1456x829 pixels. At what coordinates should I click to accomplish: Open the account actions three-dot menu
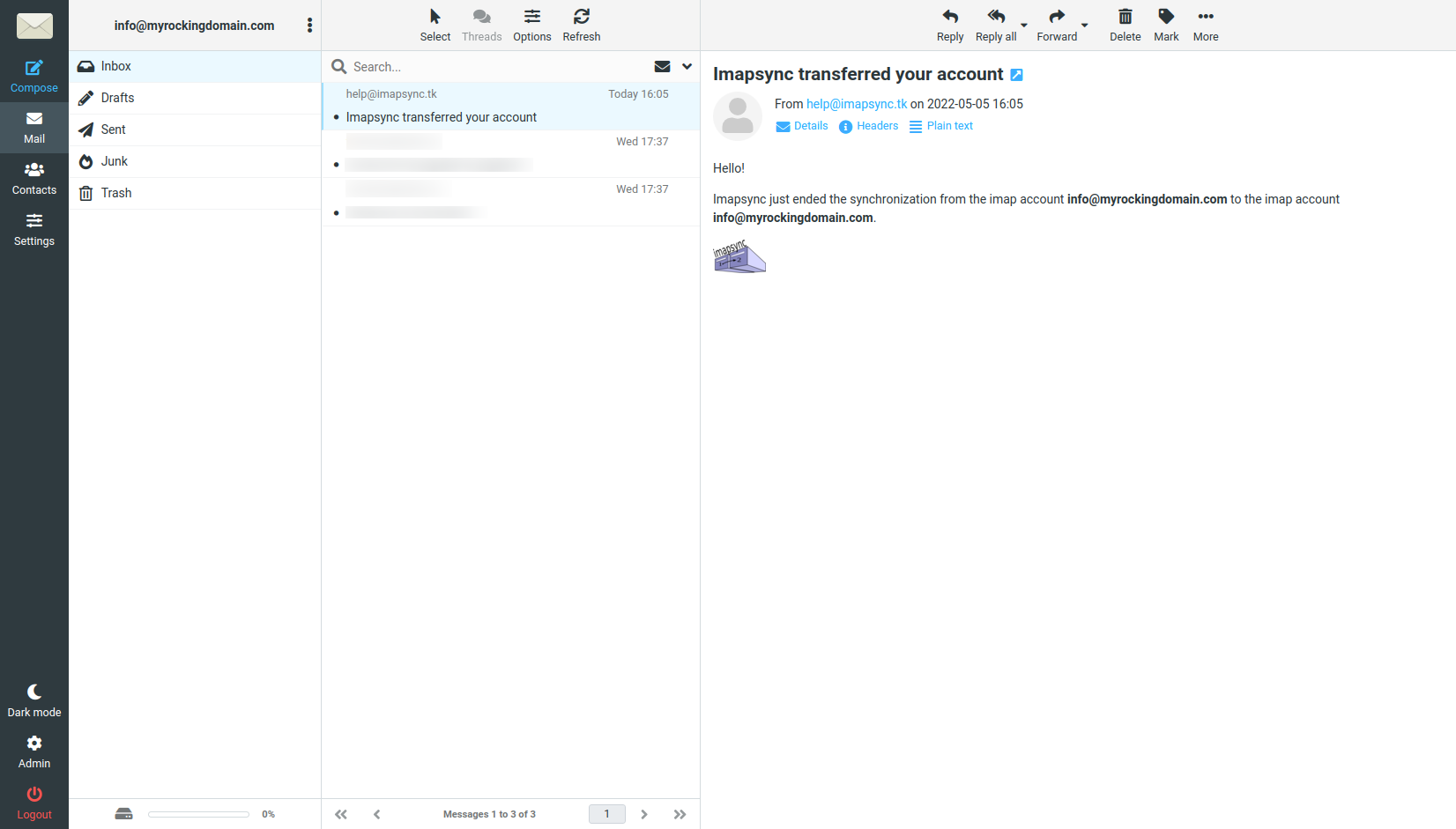pos(309,26)
